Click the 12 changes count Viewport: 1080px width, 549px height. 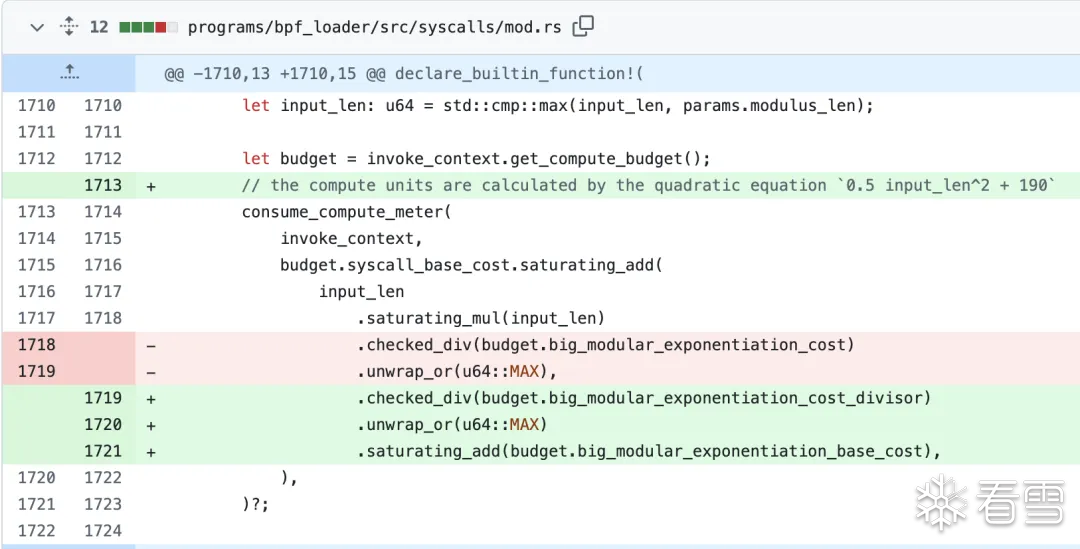pos(99,28)
